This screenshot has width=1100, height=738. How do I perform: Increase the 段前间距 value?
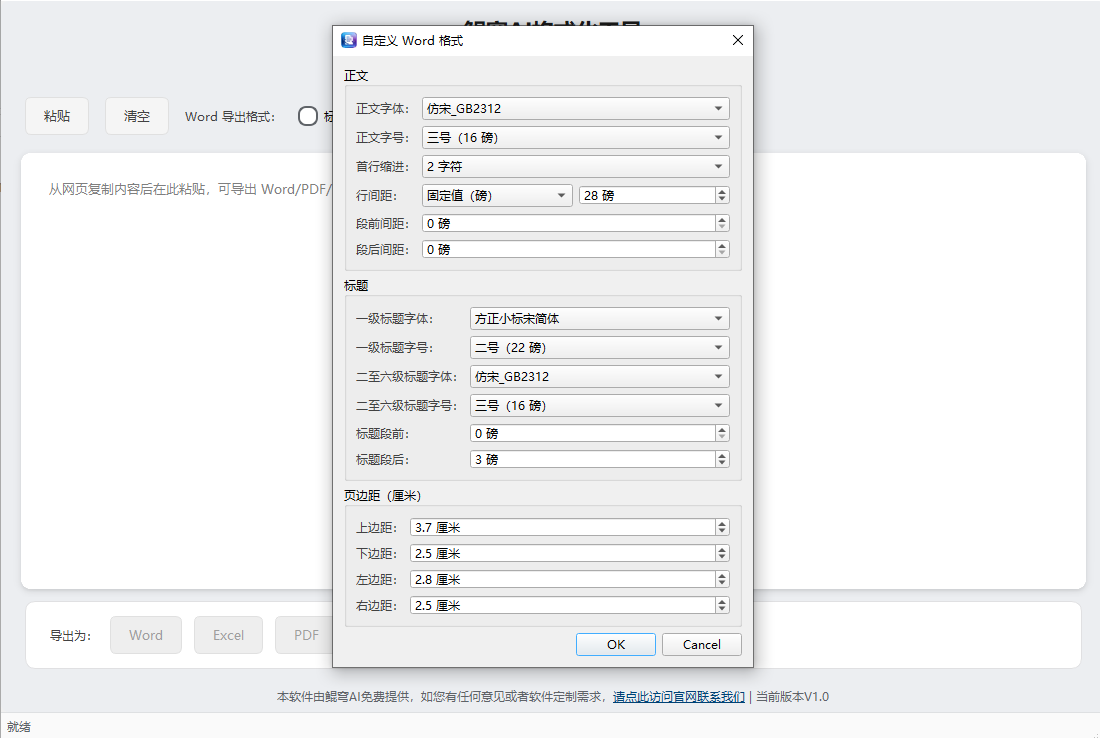pos(722,218)
